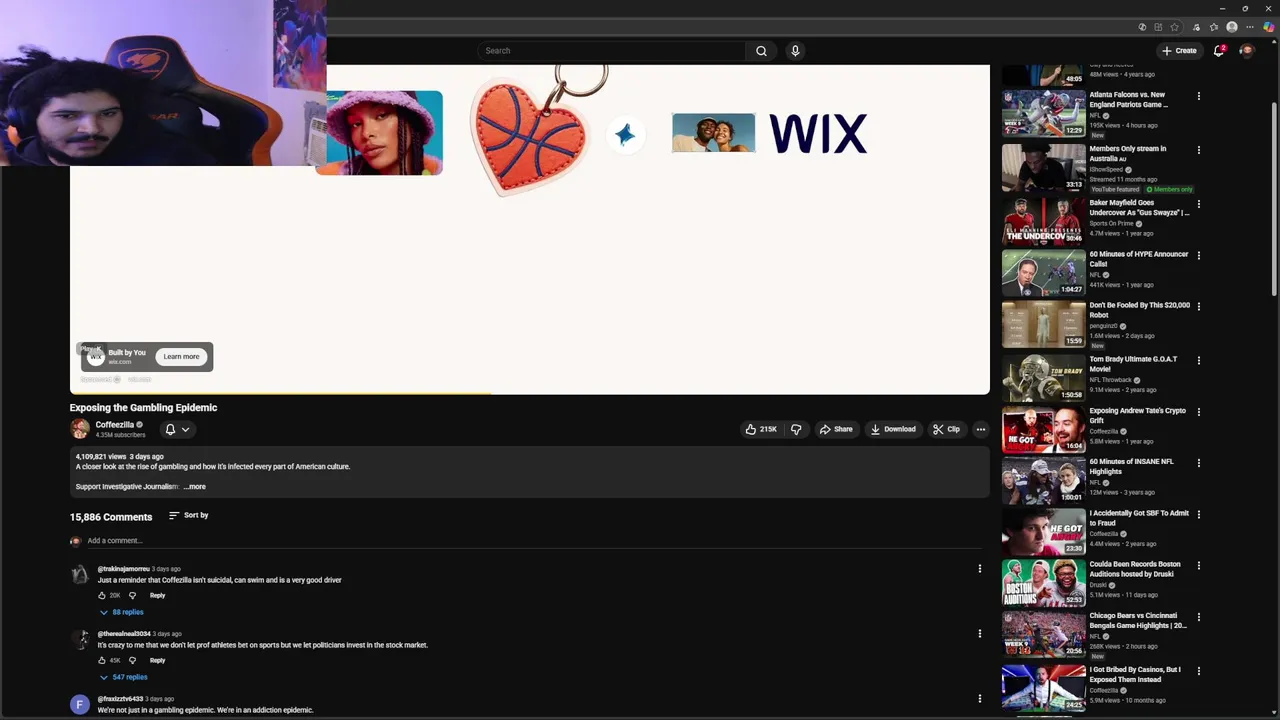Open menu for SBF Admit To Fraud video
1280x720 pixels.
(x=1198, y=514)
